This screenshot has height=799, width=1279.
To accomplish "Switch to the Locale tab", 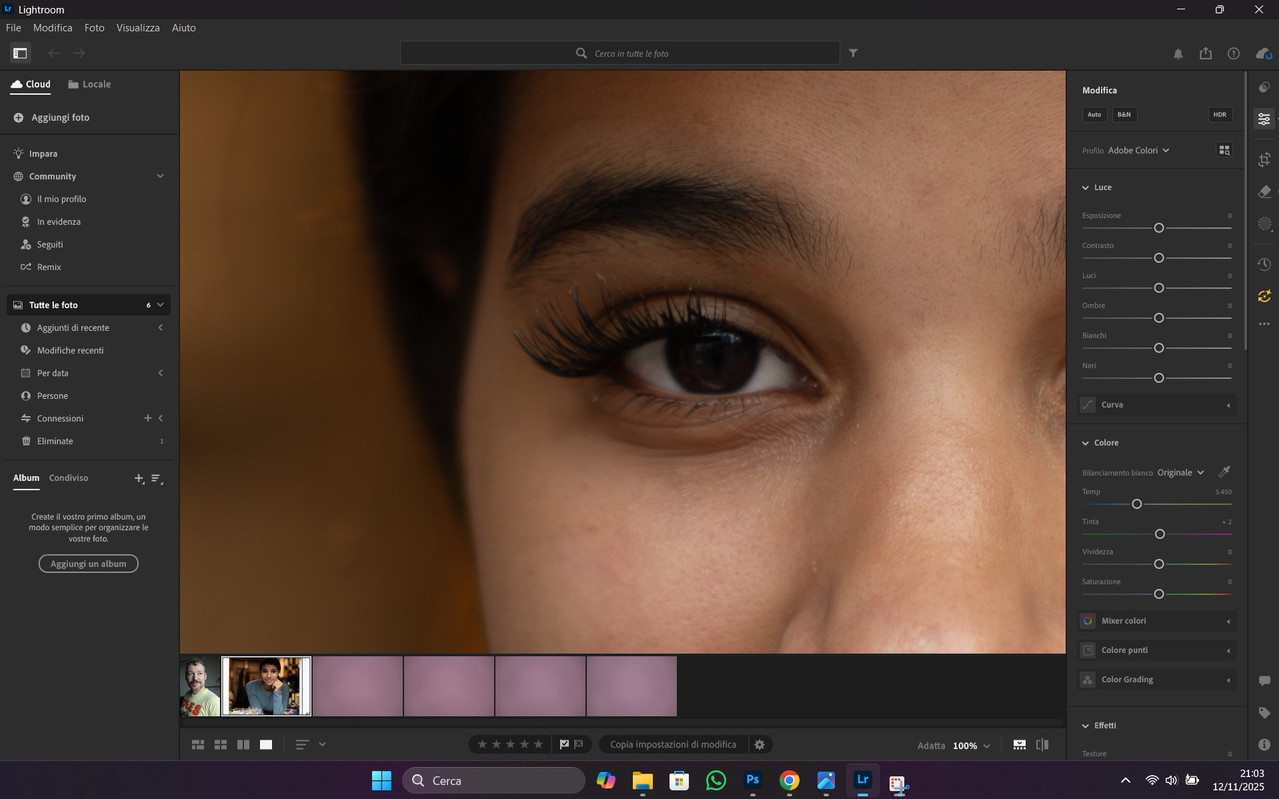I will tap(89, 85).
